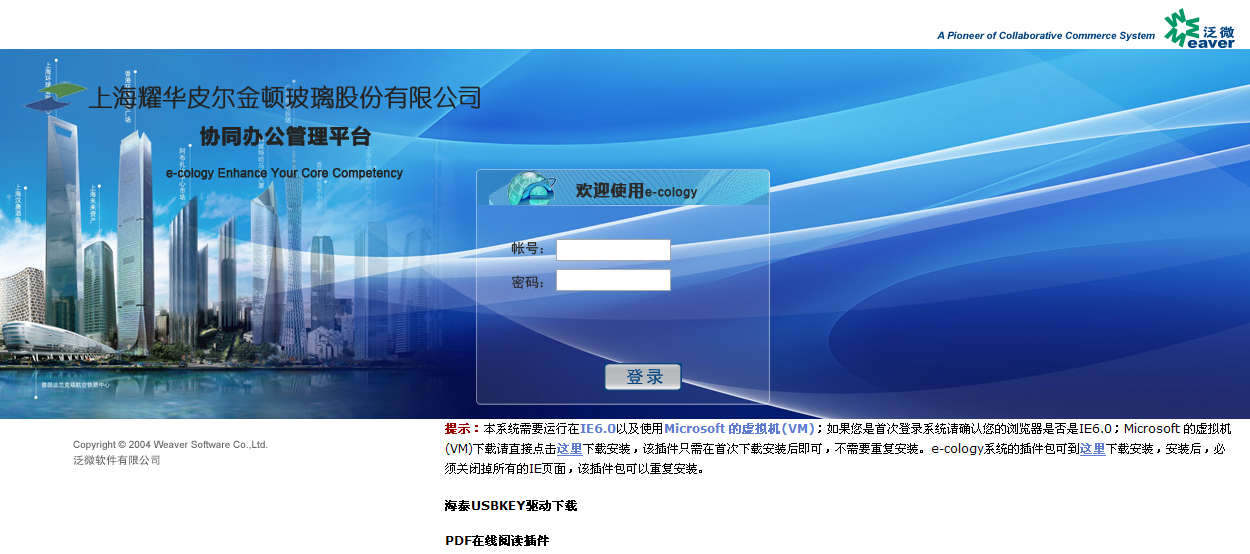The image size is (1250, 554).
Task: Click the 'Copyright © 2004 Weaver Software' text
Action: (170, 445)
